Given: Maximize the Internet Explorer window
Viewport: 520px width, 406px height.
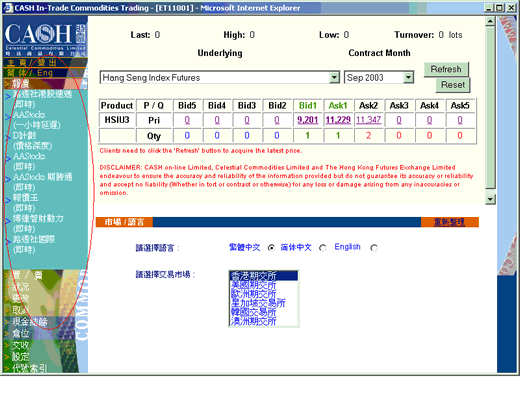Looking at the screenshot, I should click(500, 8).
